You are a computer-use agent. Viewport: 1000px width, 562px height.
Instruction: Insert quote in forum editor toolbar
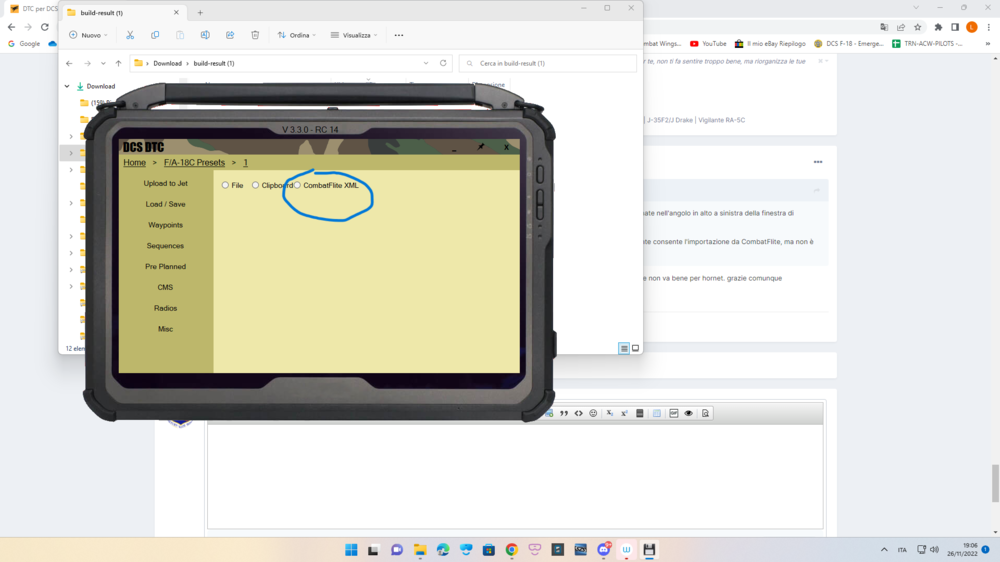point(564,413)
